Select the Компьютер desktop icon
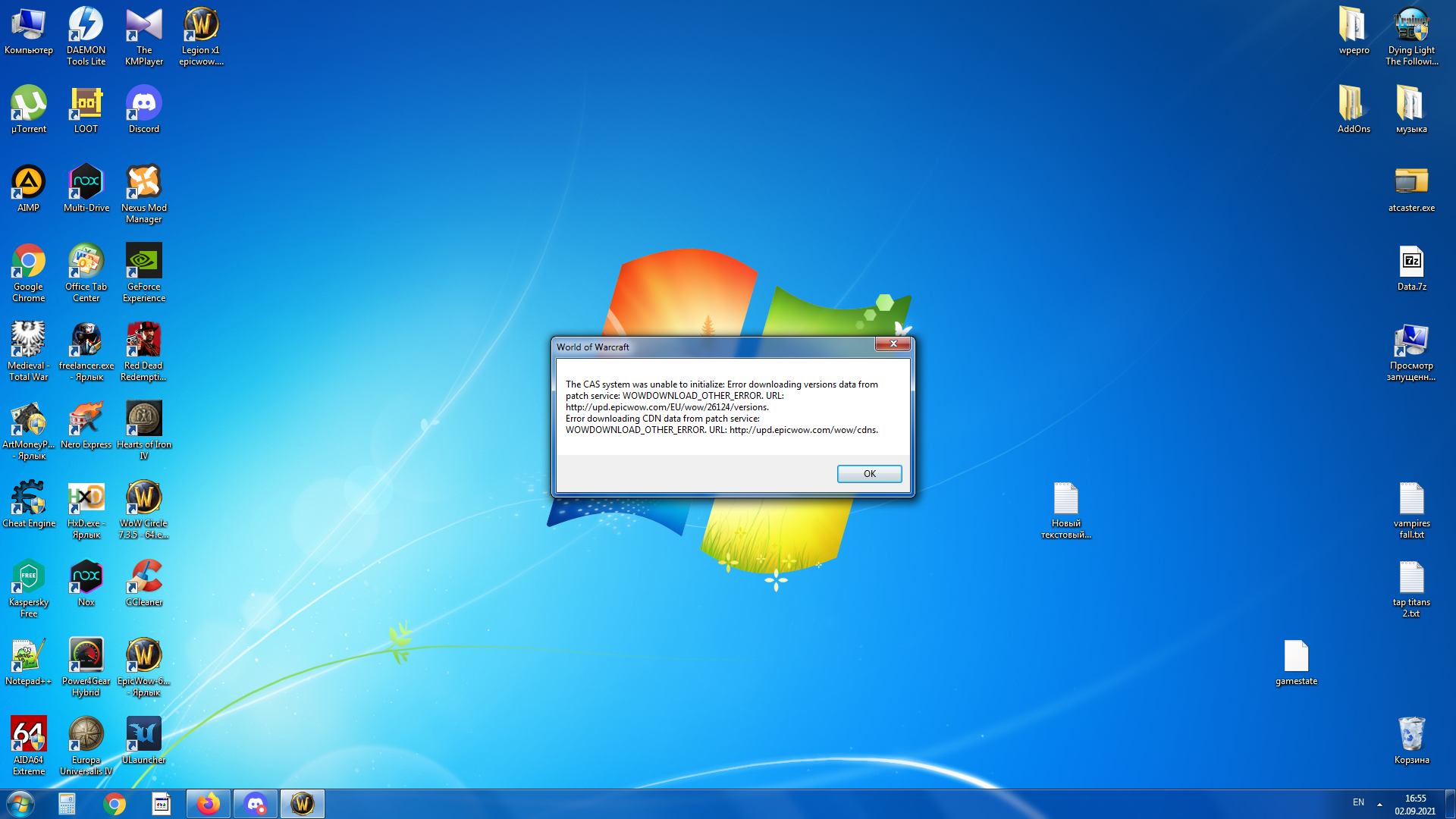This screenshot has width=1456, height=819. pos(29,32)
